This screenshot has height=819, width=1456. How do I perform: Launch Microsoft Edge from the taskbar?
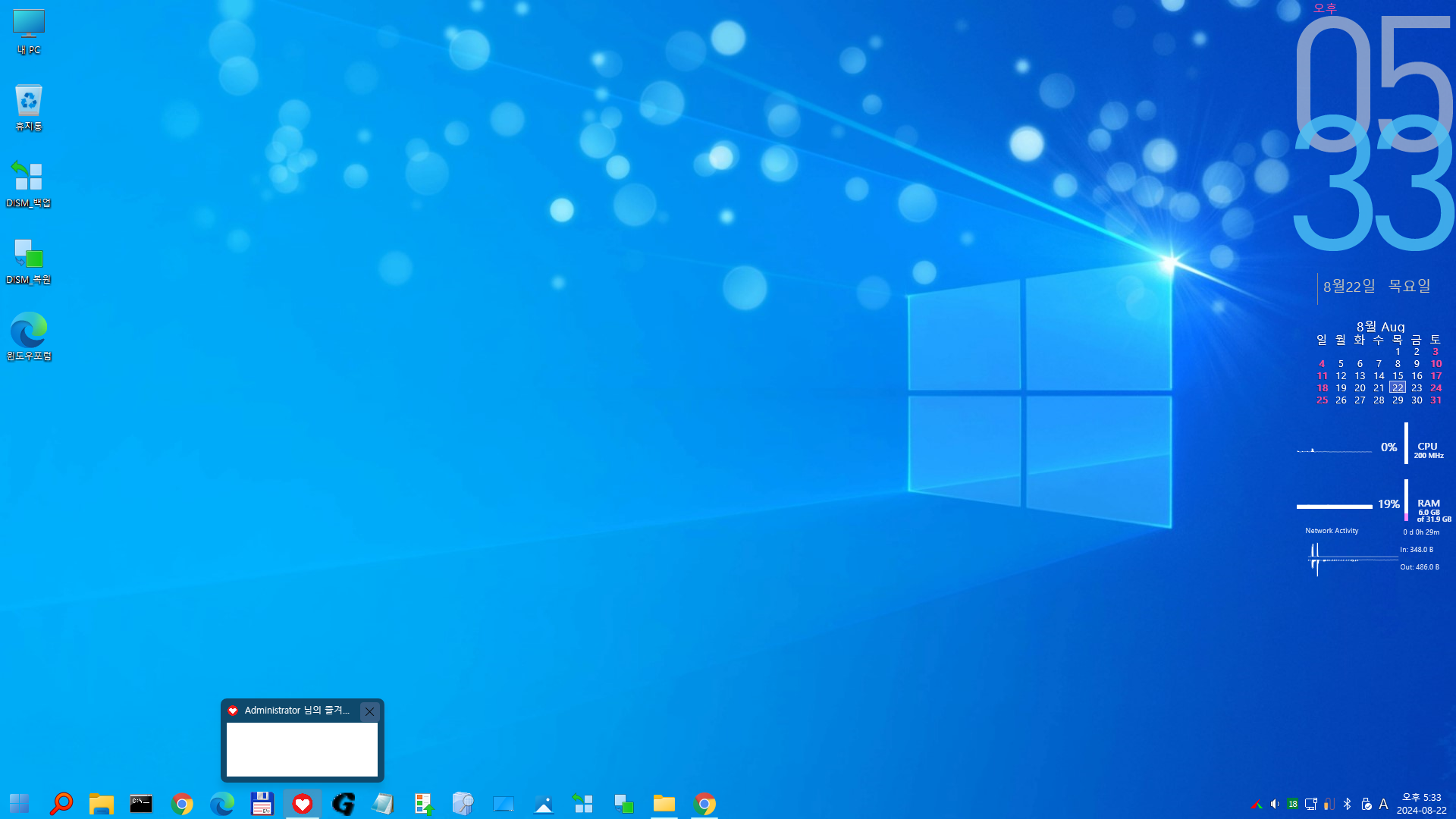(x=221, y=803)
